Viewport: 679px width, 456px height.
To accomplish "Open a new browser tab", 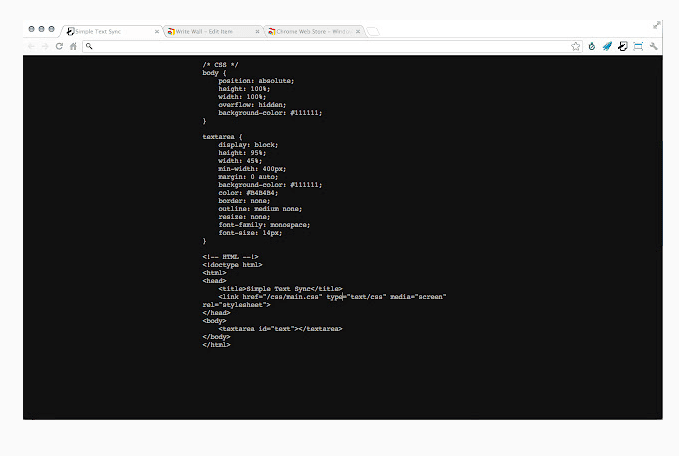I will pyautogui.click(x=372, y=31).
